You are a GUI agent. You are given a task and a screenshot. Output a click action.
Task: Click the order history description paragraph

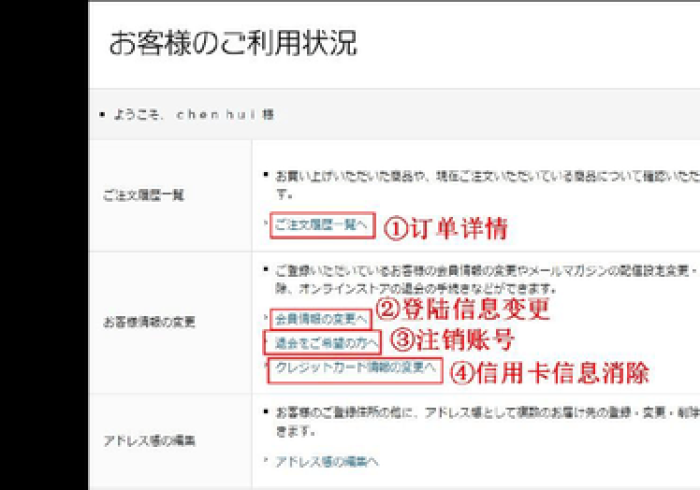point(488,185)
